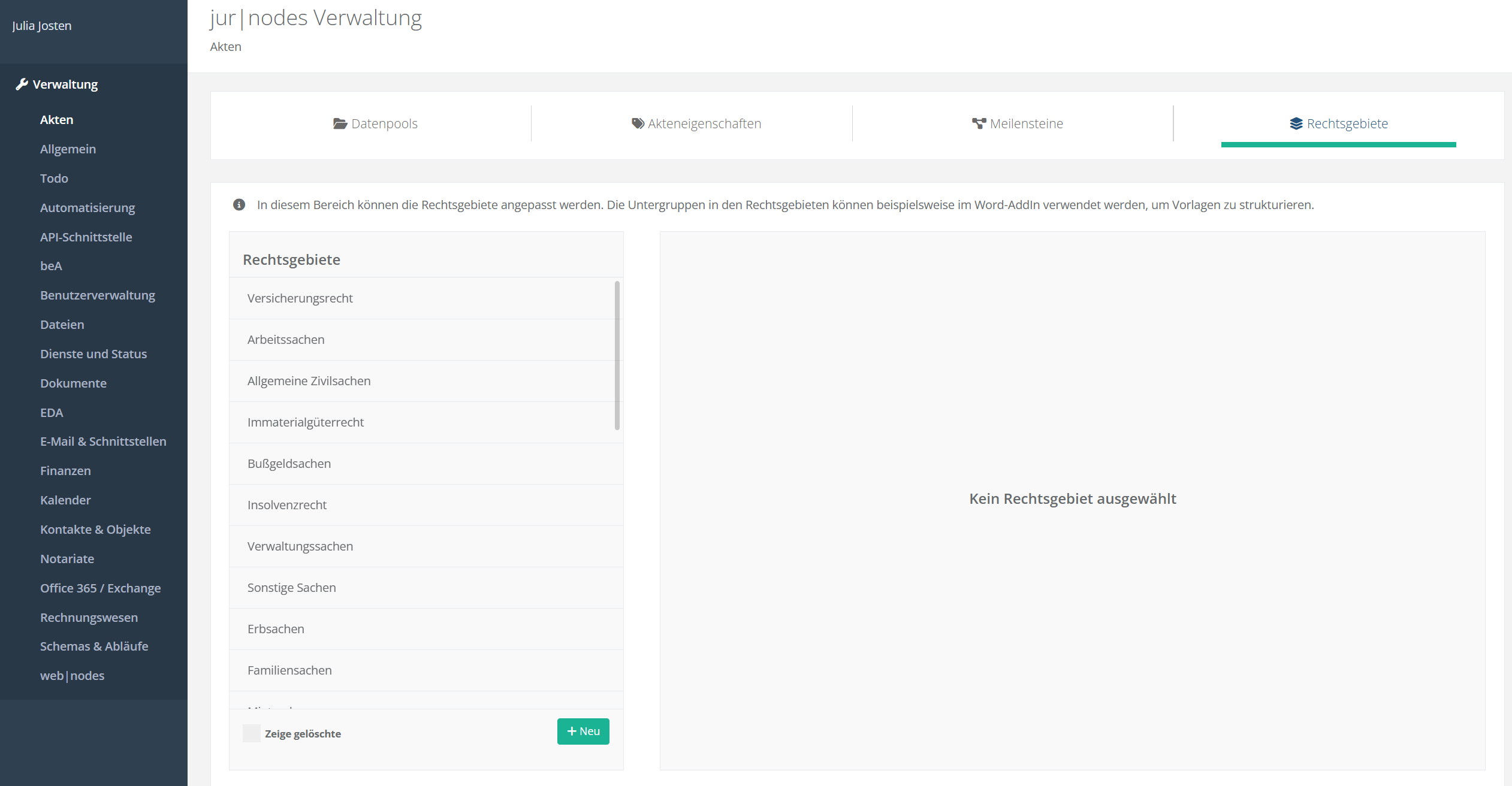Open Office 365 / Exchange settings

(x=100, y=588)
